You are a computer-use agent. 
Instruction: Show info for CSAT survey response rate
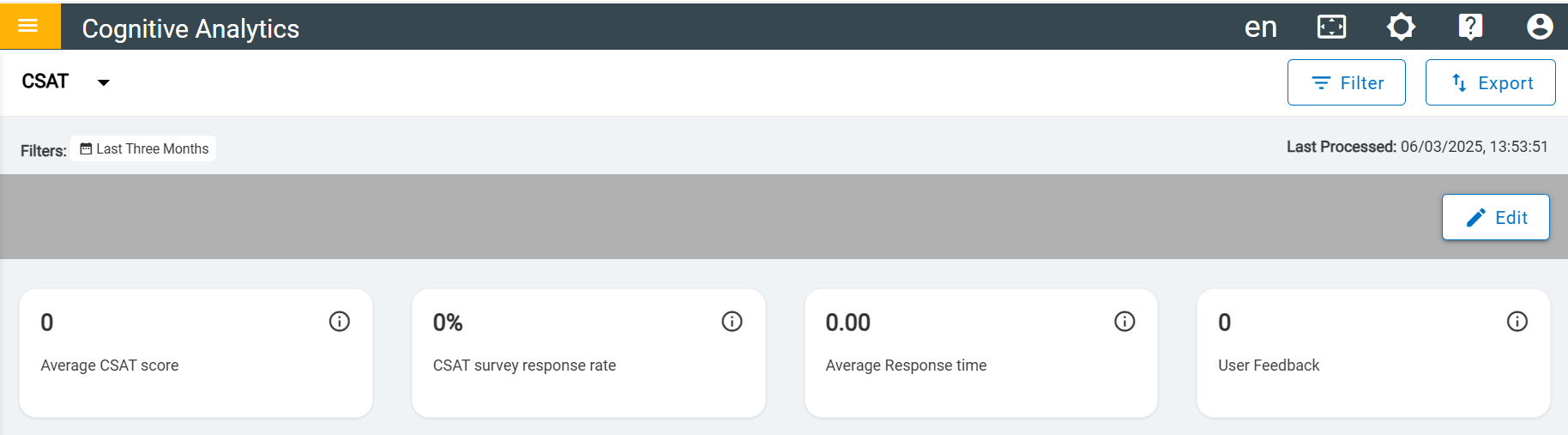(x=732, y=322)
